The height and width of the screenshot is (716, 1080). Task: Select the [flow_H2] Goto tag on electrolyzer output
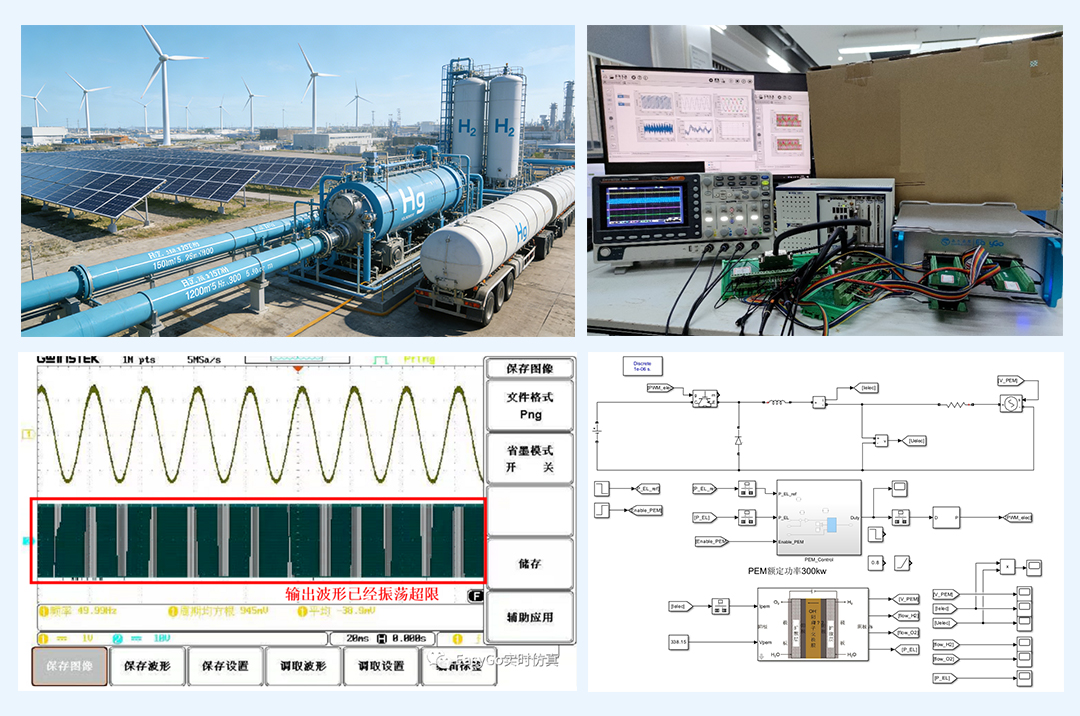coord(906,615)
